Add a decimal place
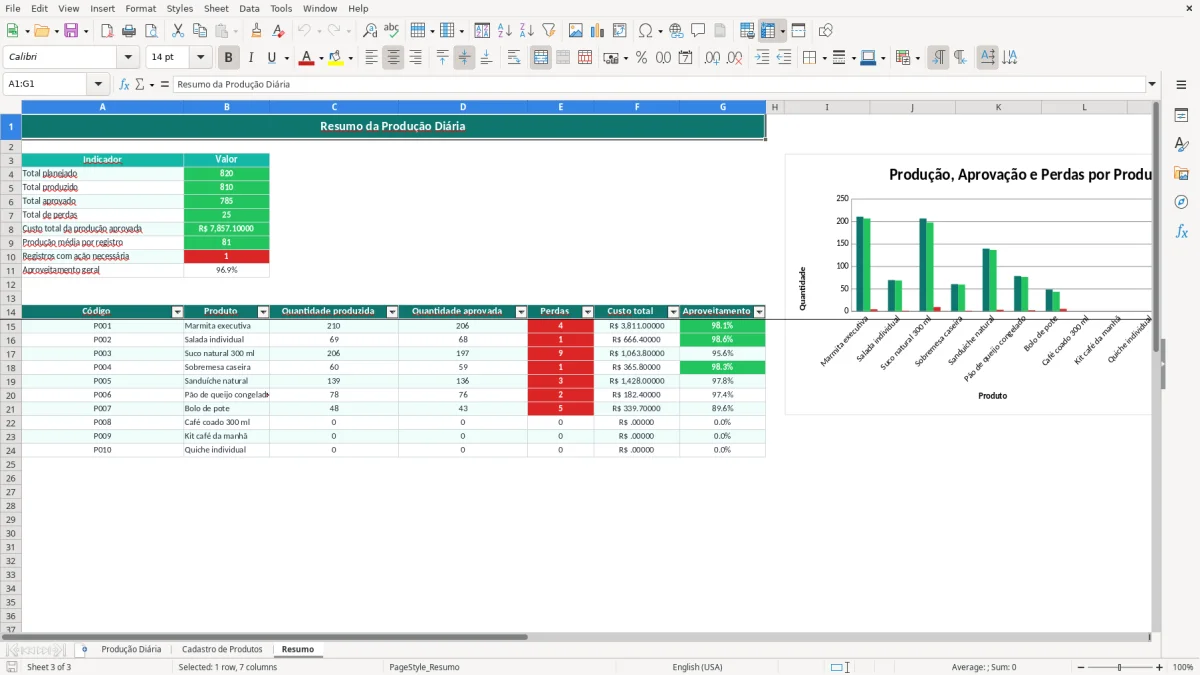The image size is (1200, 675). click(712, 58)
